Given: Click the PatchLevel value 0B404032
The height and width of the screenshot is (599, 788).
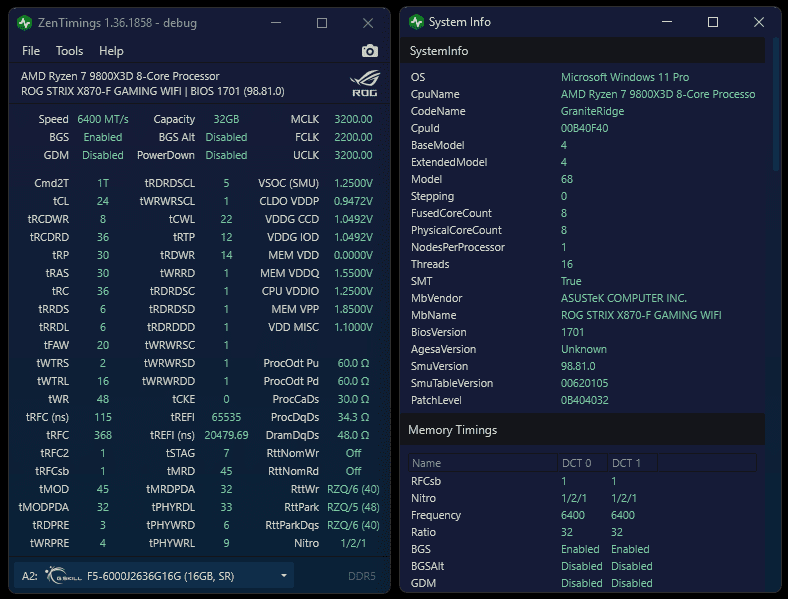Looking at the screenshot, I should pyautogui.click(x=584, y=400).
